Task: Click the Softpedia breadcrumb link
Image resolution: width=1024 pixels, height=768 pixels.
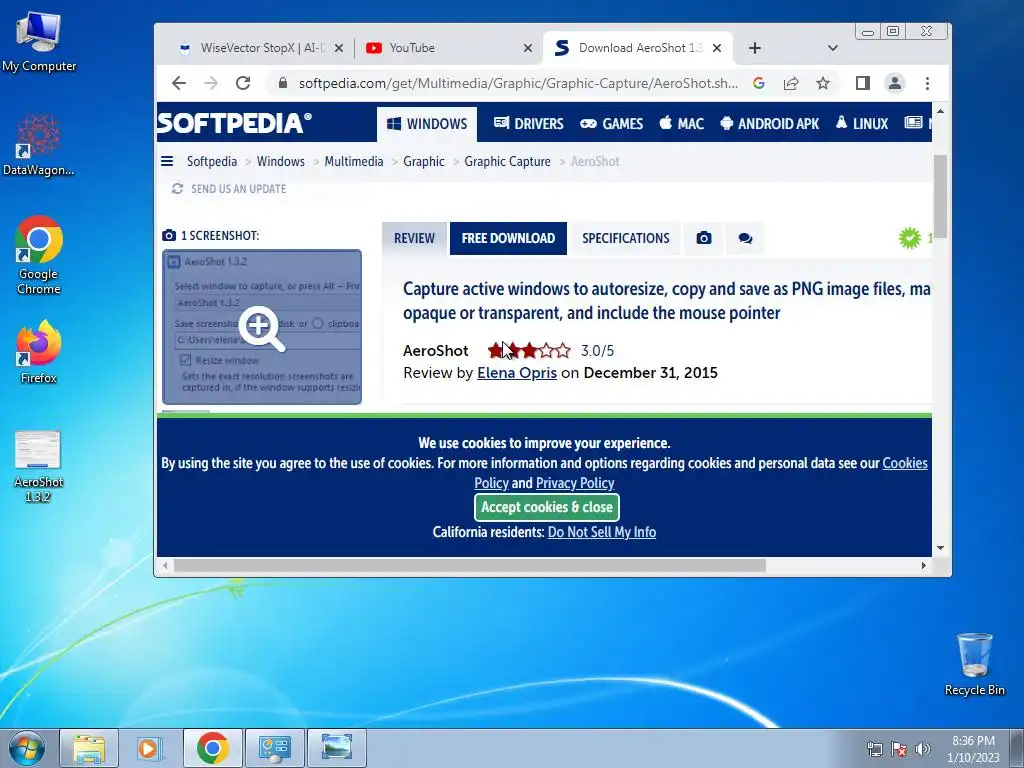Action: 212,161
